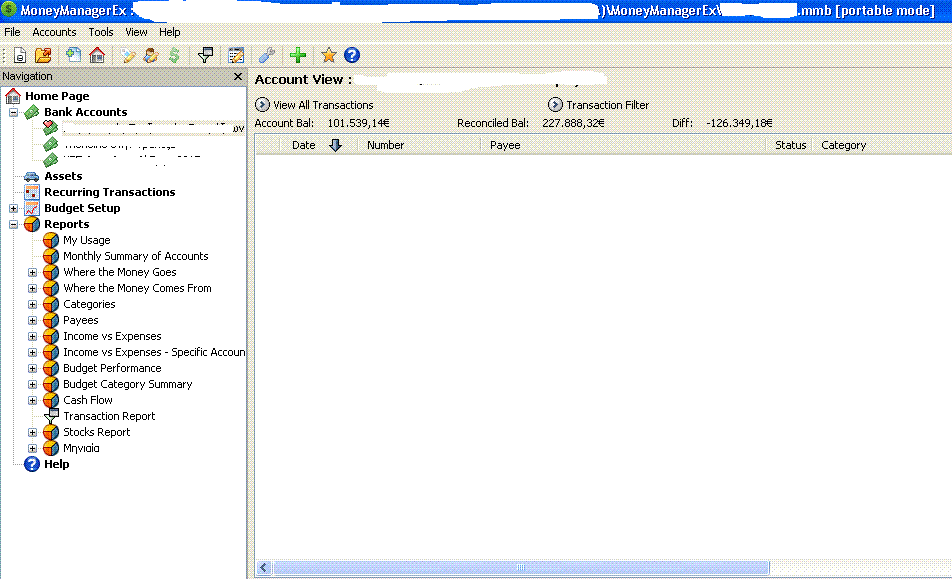
Task: Expand Income vs Expenses - Specific Accounts node
Action: (x=33, y=353)
